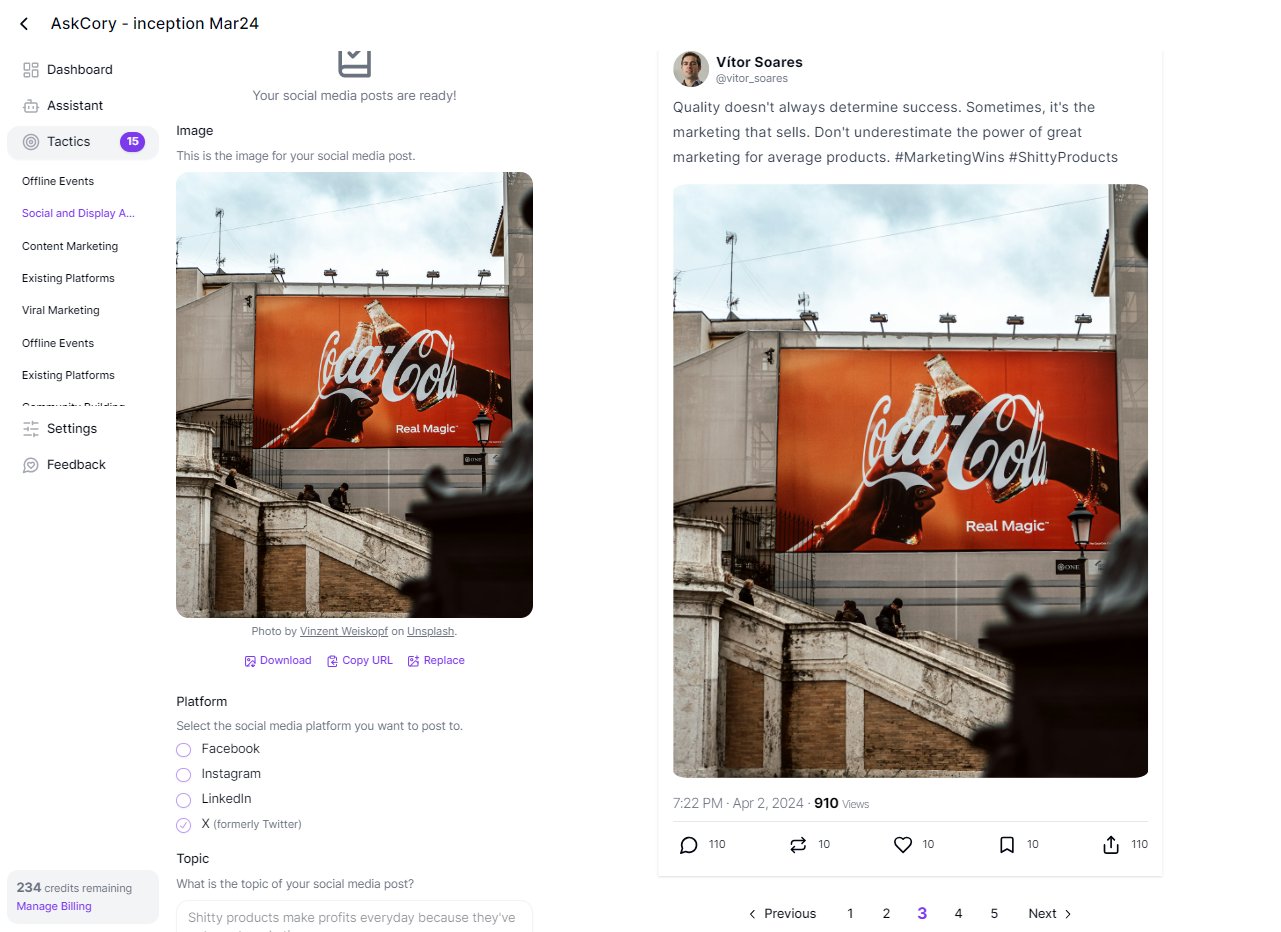Click the topic text input field
This screenshot has height=932, width=1281.
tap(354, 917)
